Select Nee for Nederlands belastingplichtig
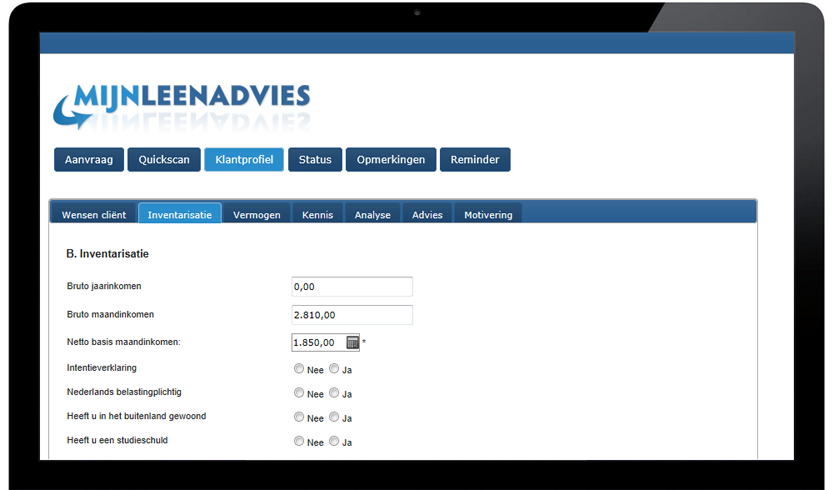833x490 pixels. tap(299, 393)
